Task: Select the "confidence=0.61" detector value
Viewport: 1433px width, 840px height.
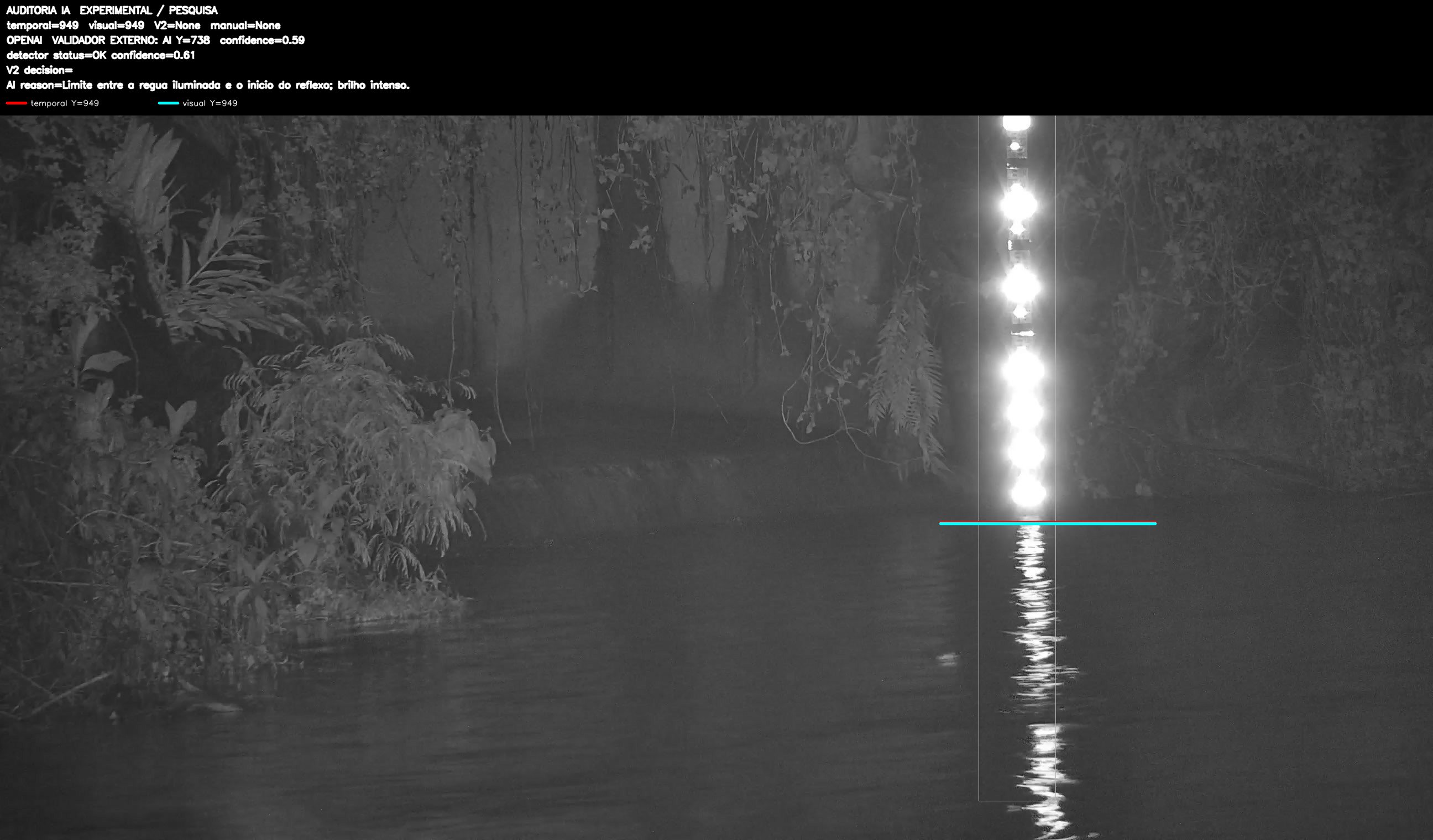Action: point(154,55)
